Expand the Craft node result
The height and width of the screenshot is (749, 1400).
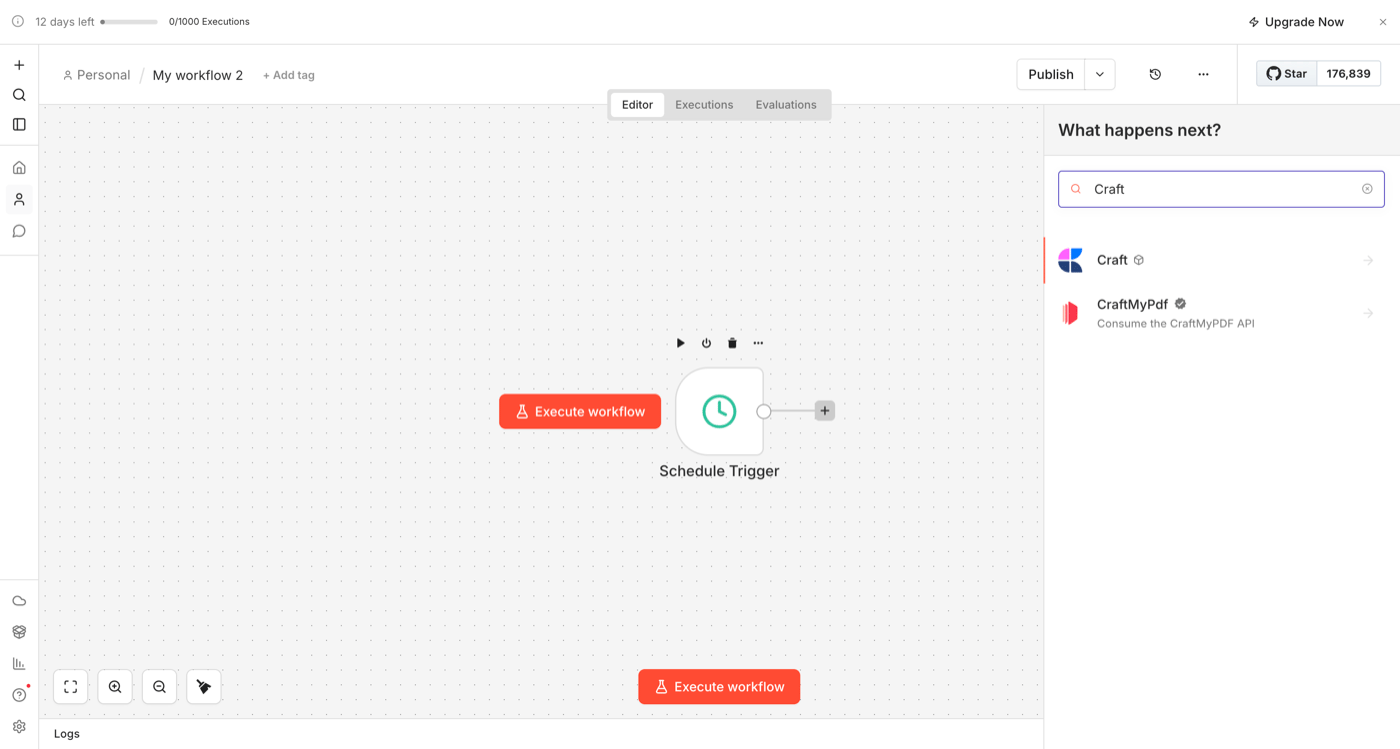tap(1367, 260)
